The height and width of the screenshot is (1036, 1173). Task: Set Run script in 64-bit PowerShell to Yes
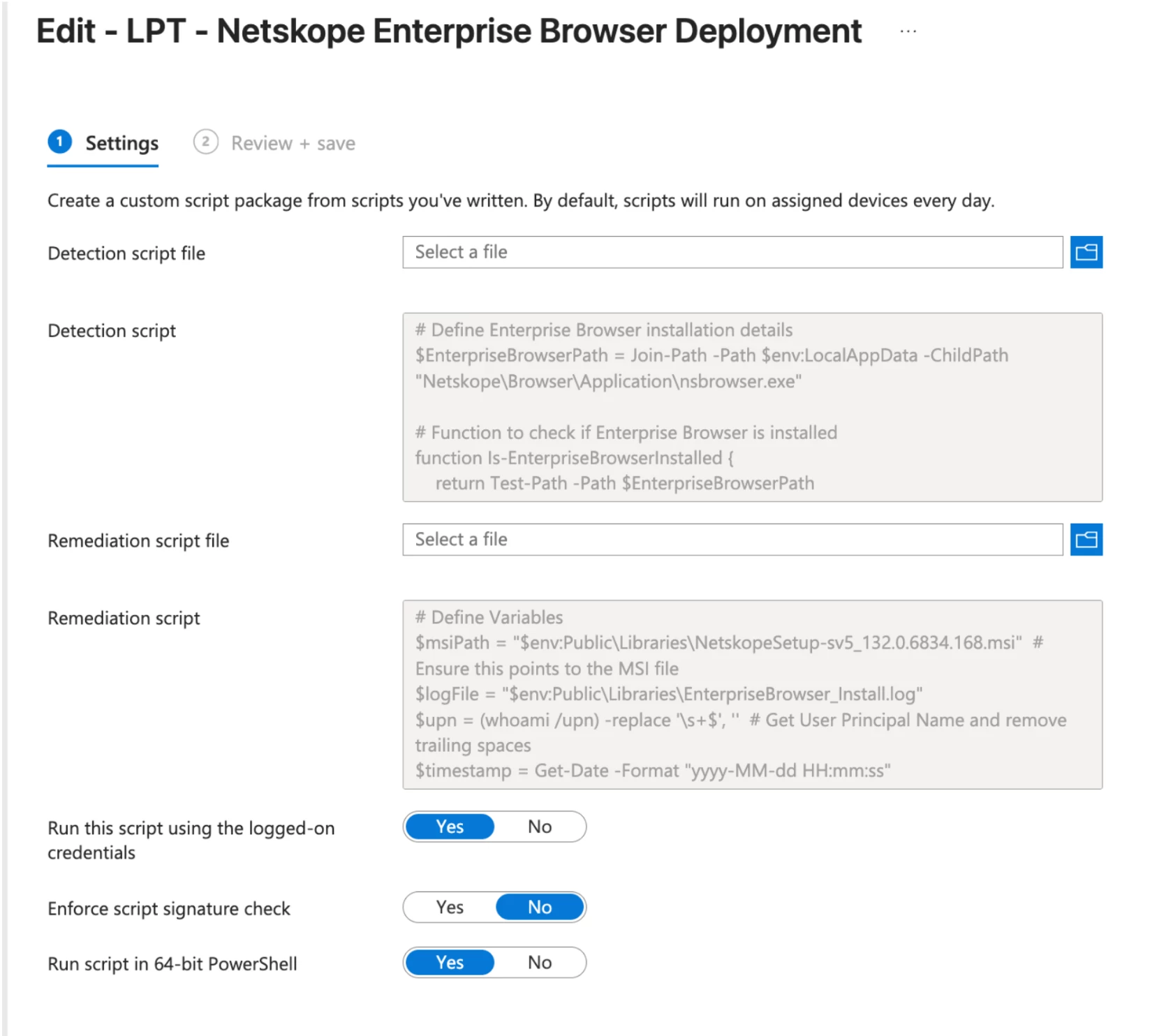click(x=450, y=962)
